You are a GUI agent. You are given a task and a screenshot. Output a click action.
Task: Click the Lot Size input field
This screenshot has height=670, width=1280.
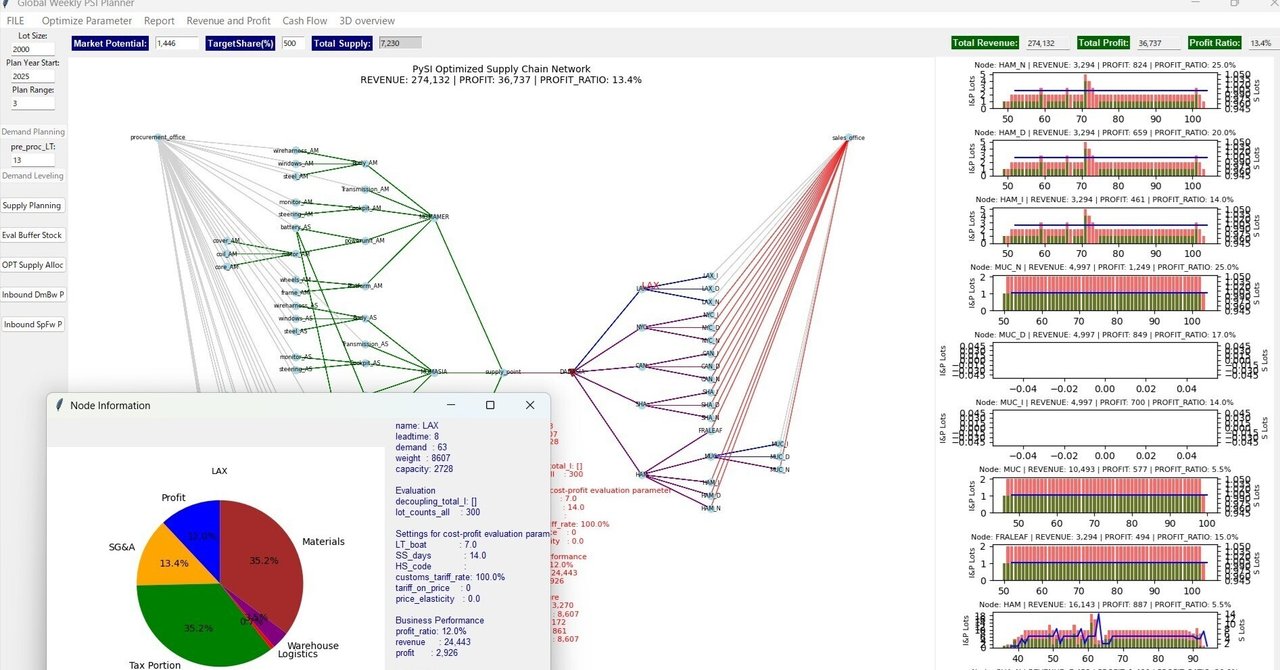tap(33, 49)
